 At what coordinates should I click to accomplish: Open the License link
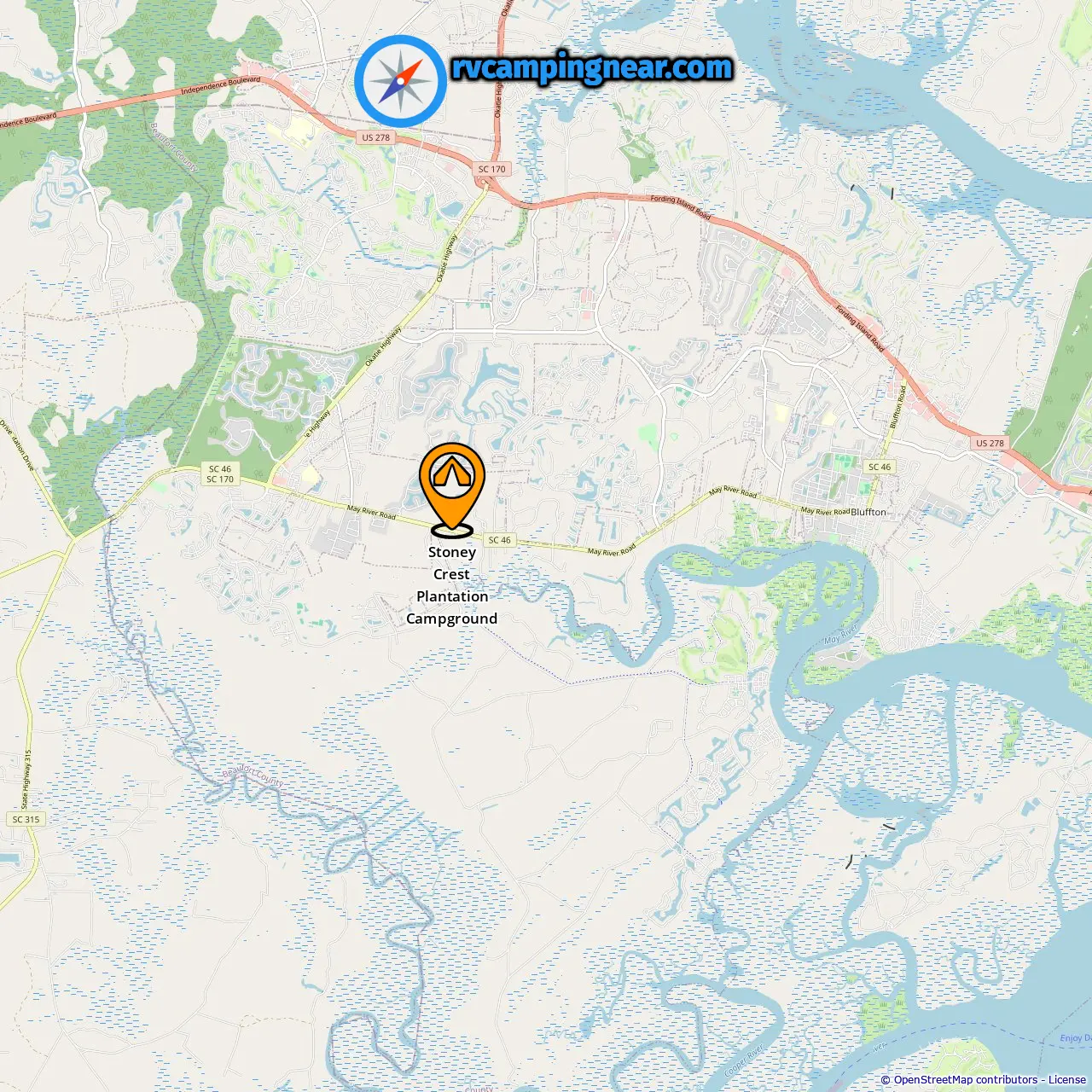point(1067,1080)
